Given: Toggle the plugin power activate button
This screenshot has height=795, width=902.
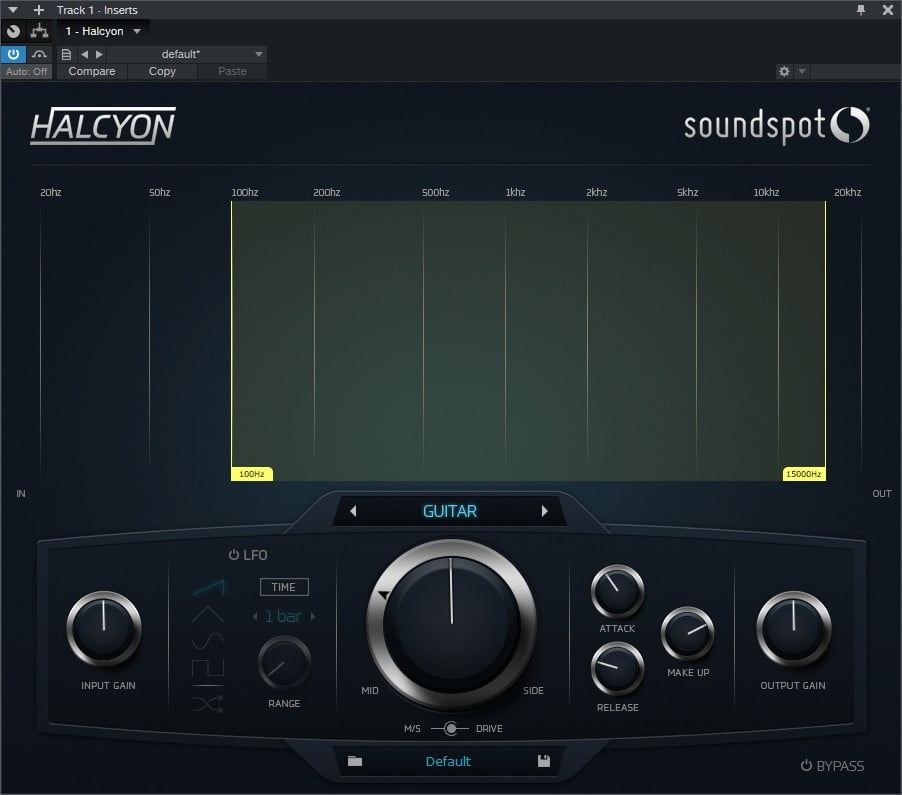Looking at the screenshot, I should point(13,54).
